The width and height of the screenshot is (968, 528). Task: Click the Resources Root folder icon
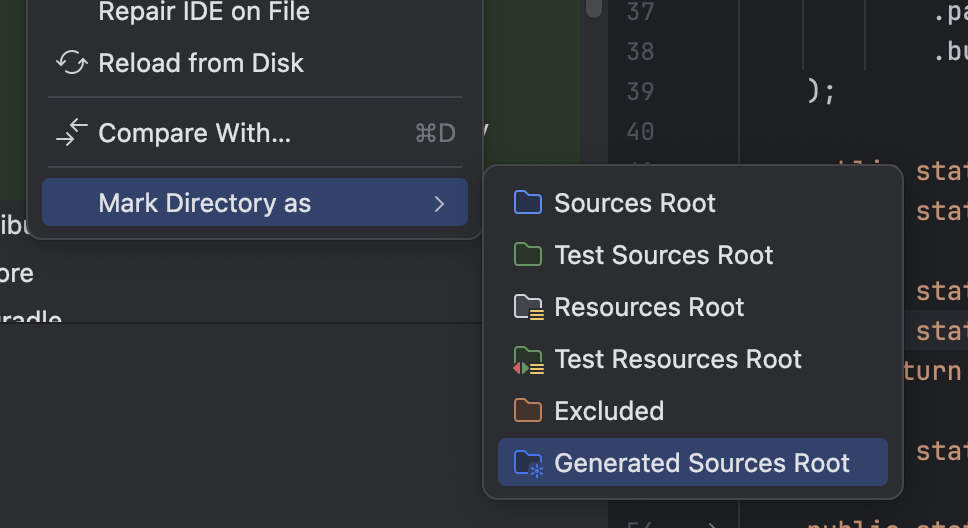(528, 307)
